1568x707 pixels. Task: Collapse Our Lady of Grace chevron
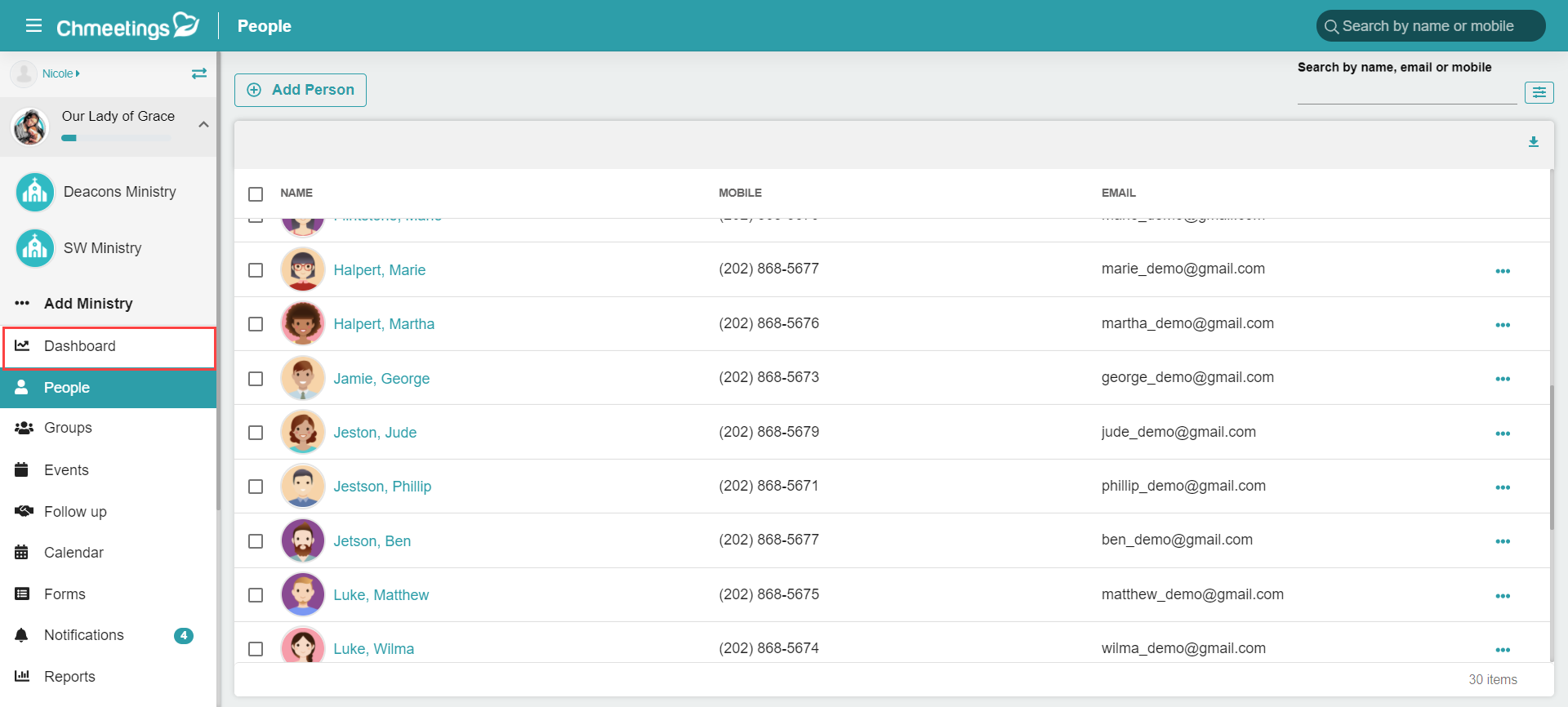pos(203,124)
